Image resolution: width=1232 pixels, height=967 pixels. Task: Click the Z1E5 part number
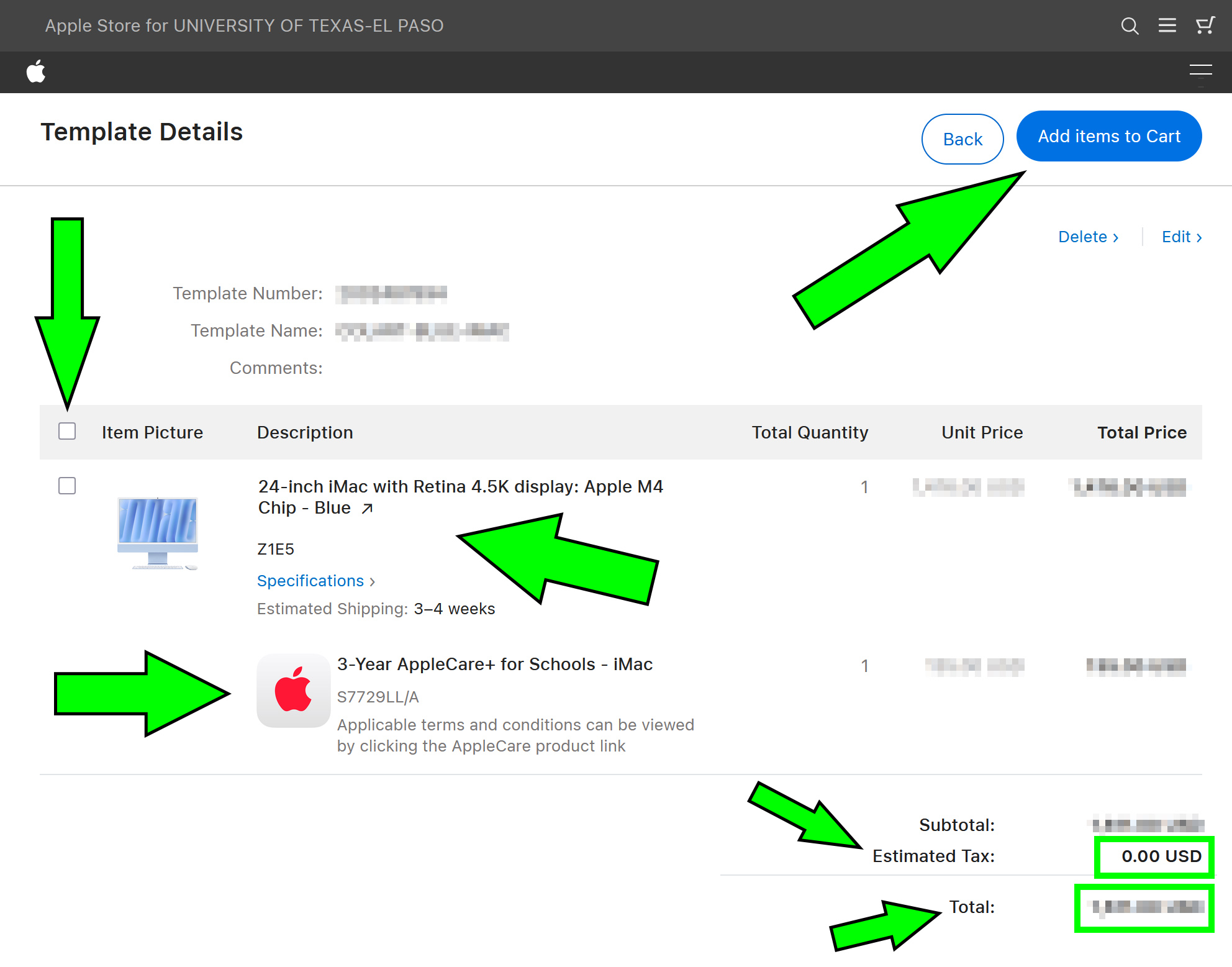coord(276,549)
